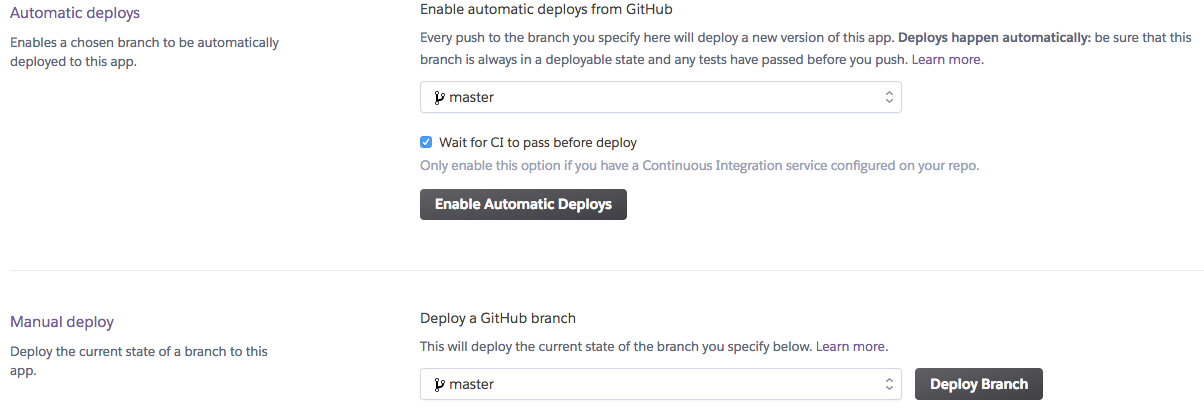1204x413 pixels.
Task: Follow Learn more link under Deploy a GitHub branch
Action: pyautogui.click(x=850, y=346)
